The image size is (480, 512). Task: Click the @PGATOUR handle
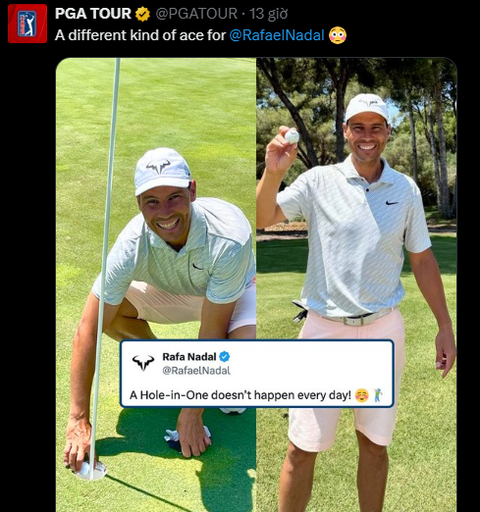point(196,14)
